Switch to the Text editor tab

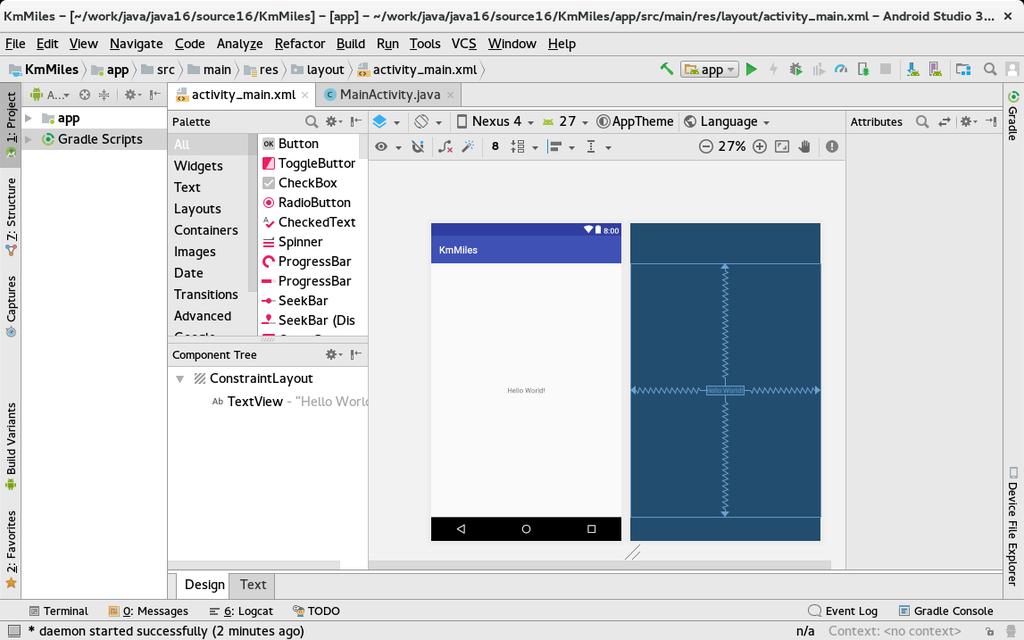tap(253, 584)
